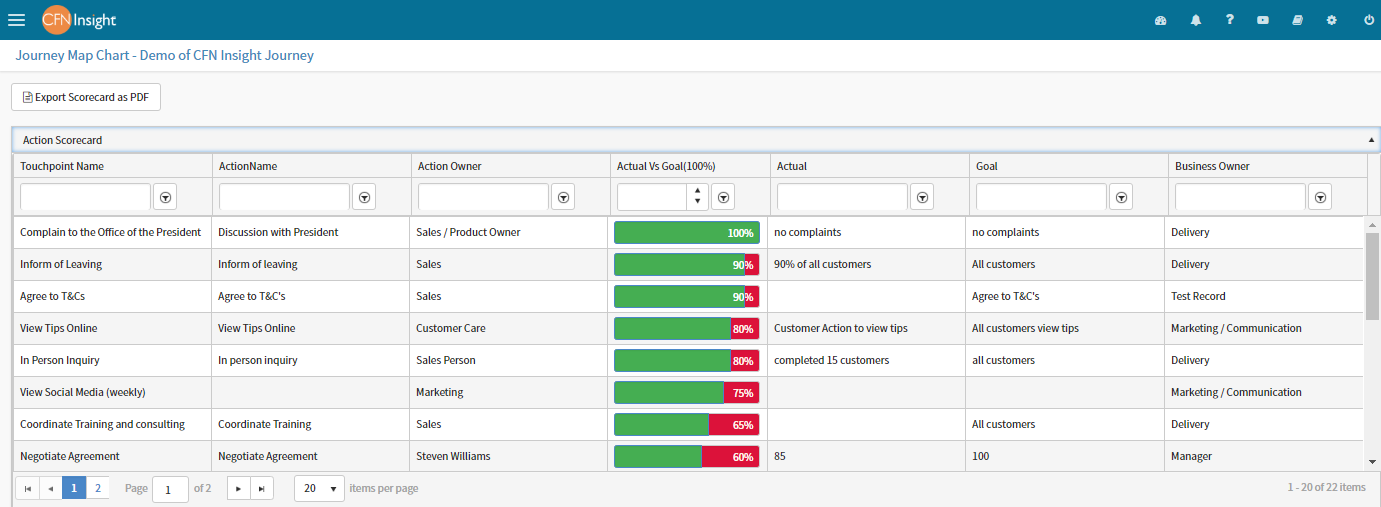1381x507 pixels.
Task: Go to the next page
Action: pos(239,488)
